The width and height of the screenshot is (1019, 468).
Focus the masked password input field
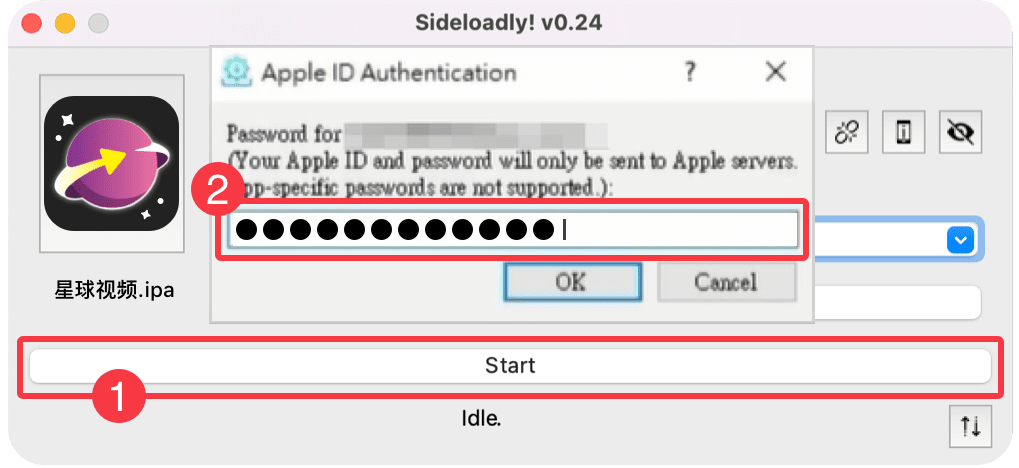(x=512, y=230)
